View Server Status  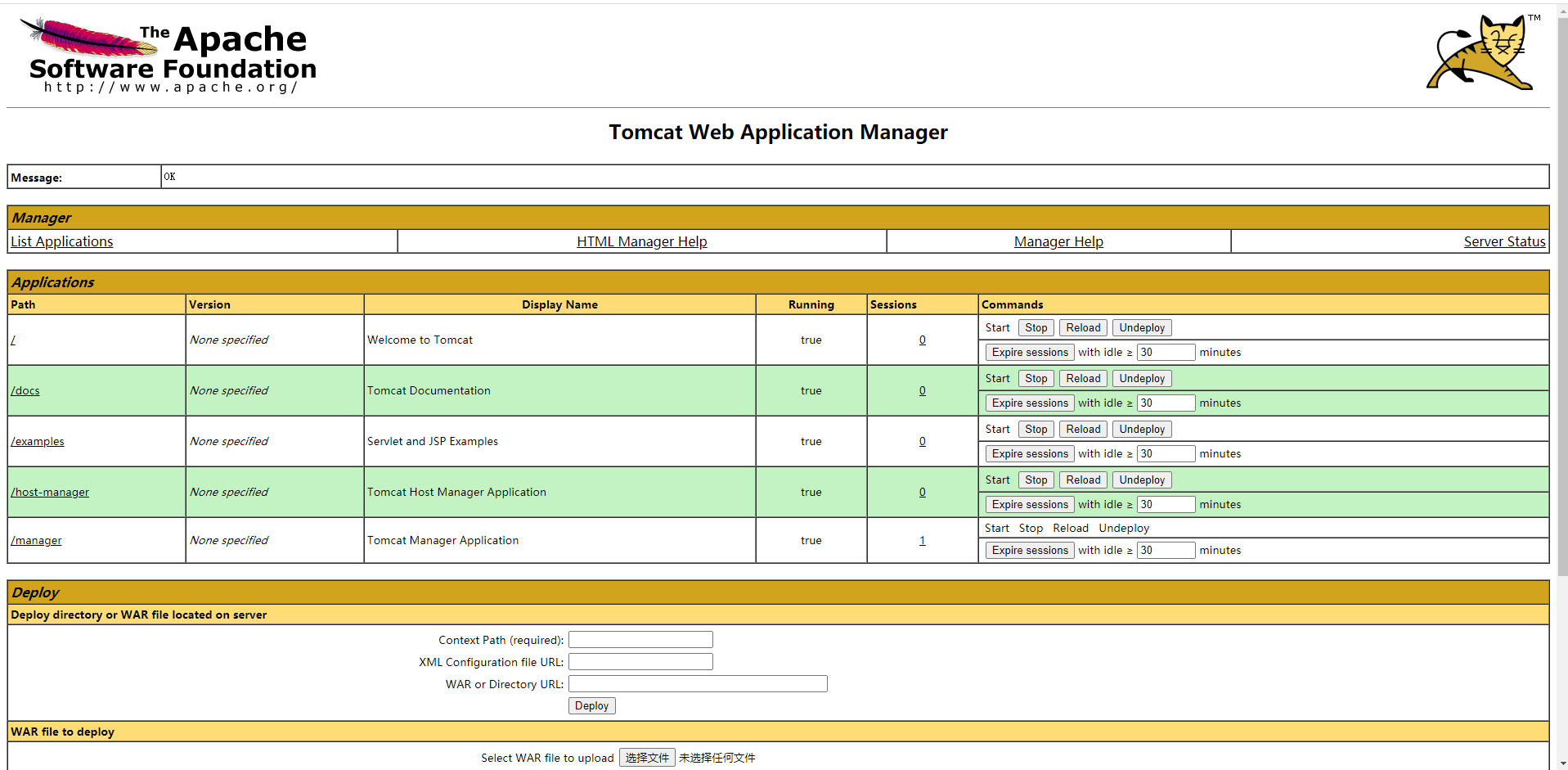pyautogui.click(x=1504, y=241)
